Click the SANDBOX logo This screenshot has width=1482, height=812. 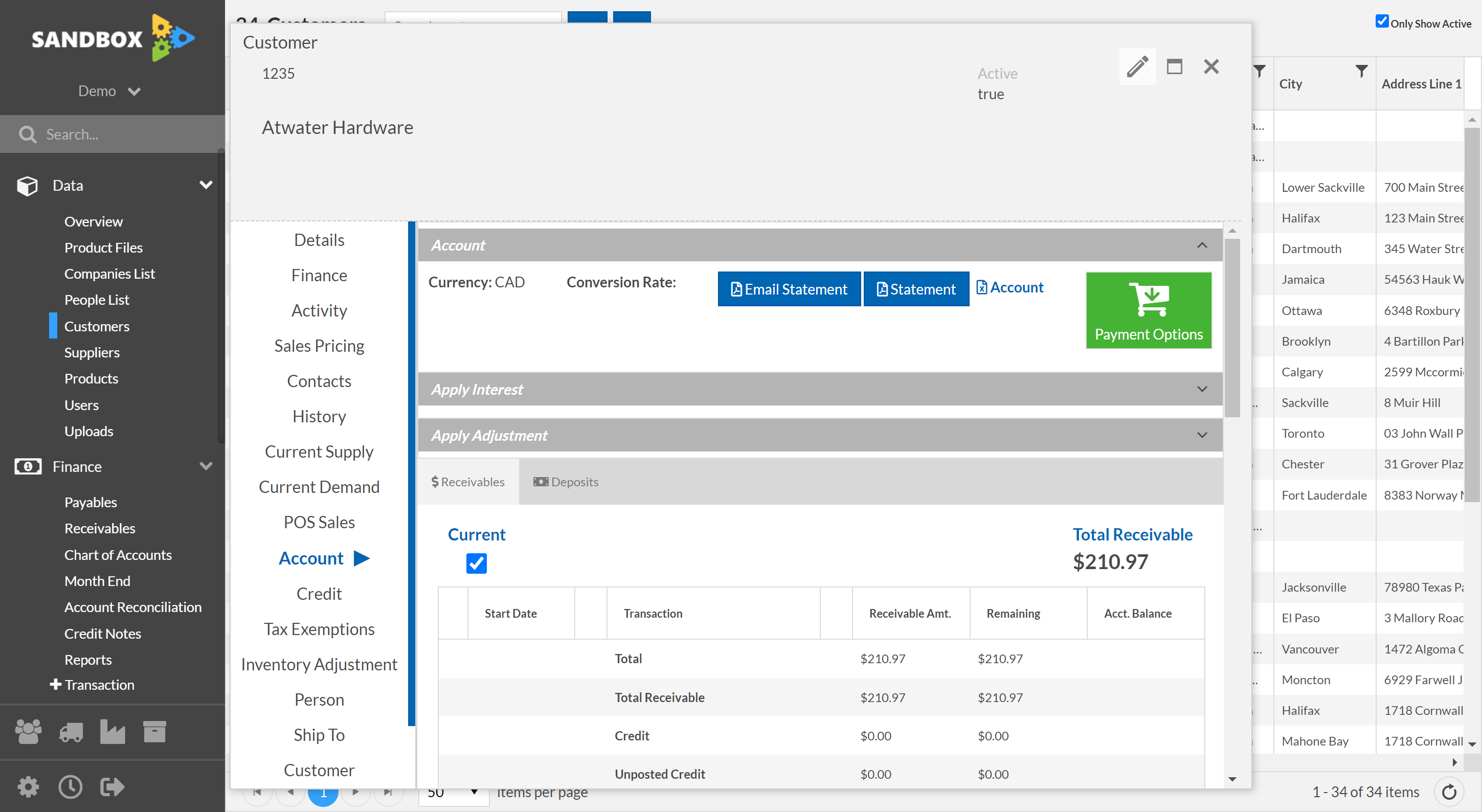tap(113, 38)
